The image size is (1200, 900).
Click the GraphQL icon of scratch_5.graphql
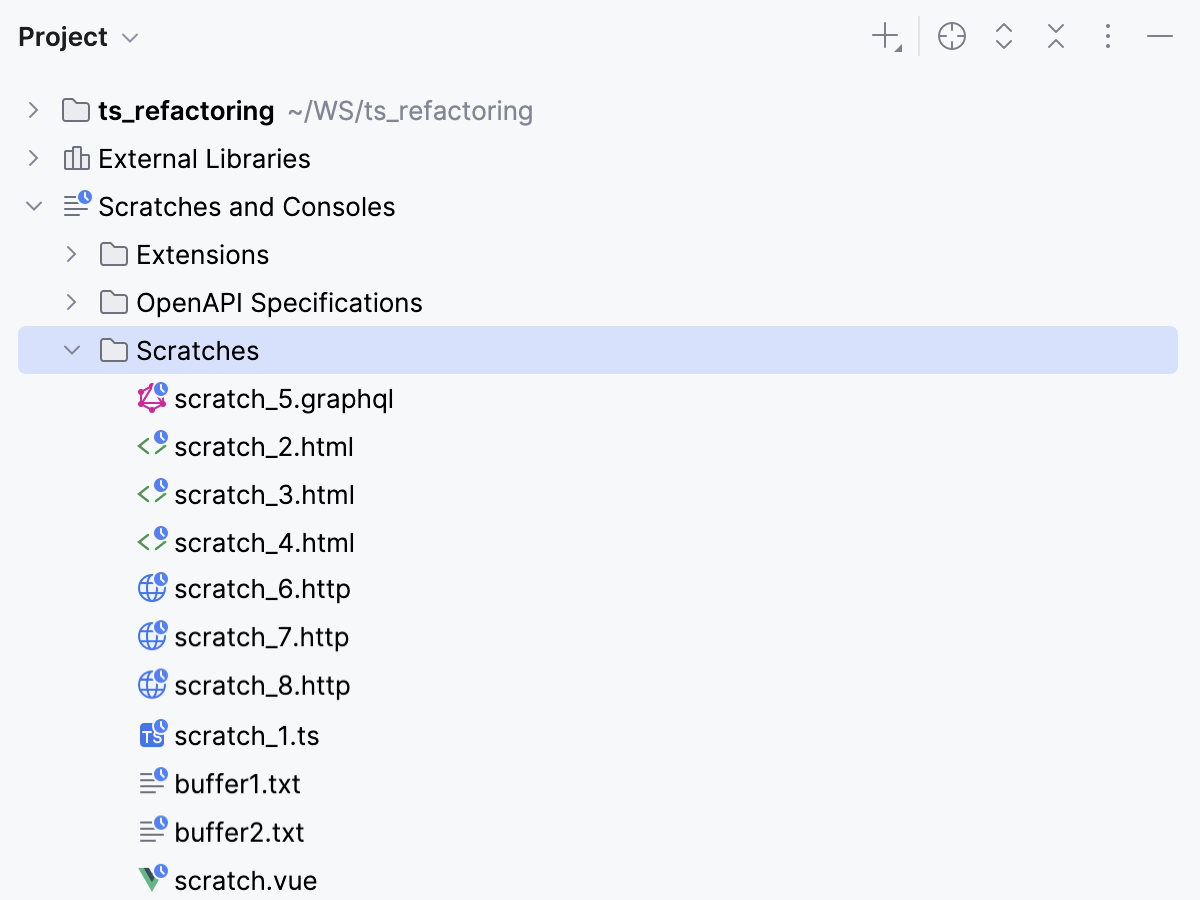click(x=152, y=398)
